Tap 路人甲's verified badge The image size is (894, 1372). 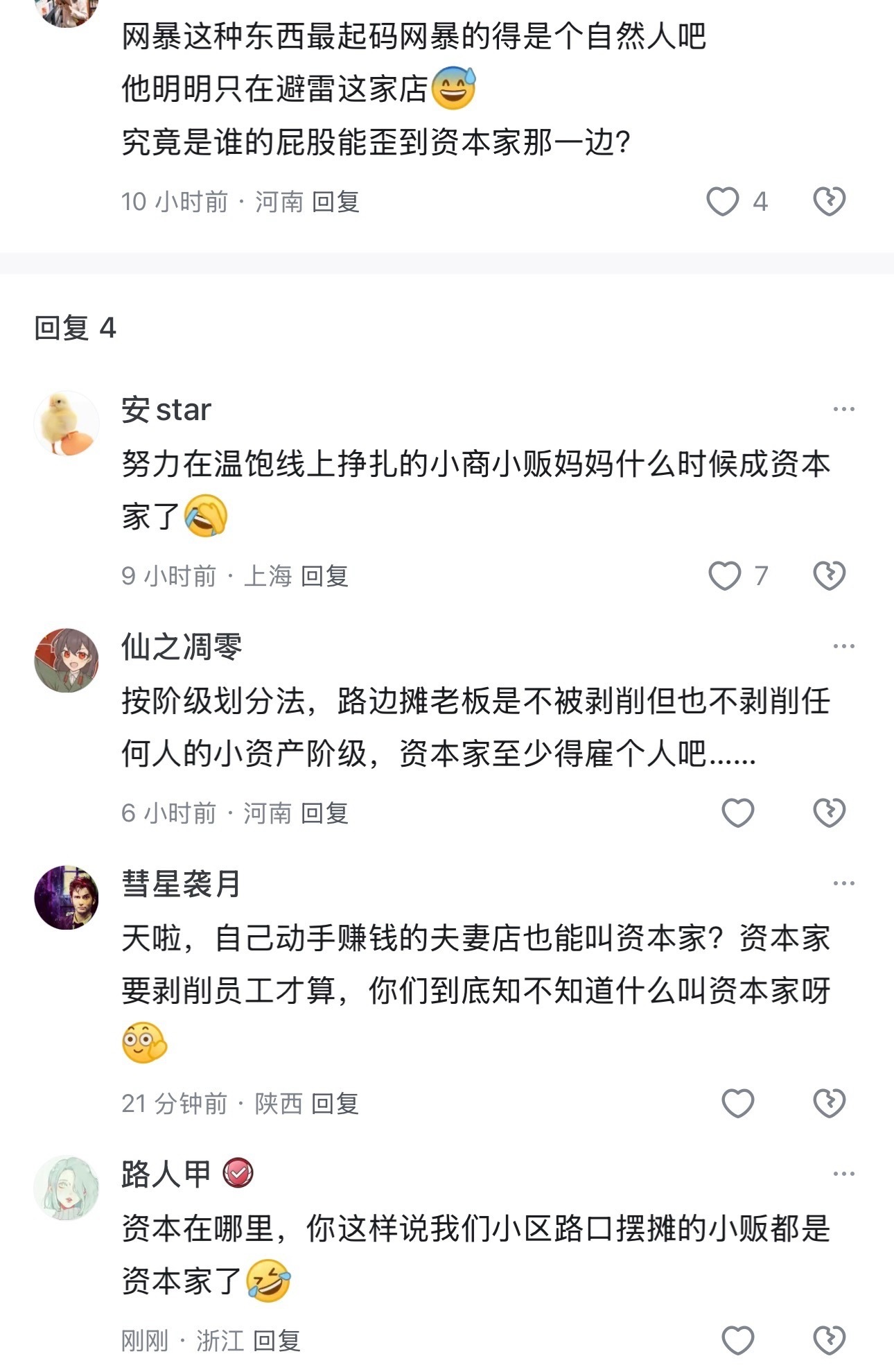[238, 1174]
